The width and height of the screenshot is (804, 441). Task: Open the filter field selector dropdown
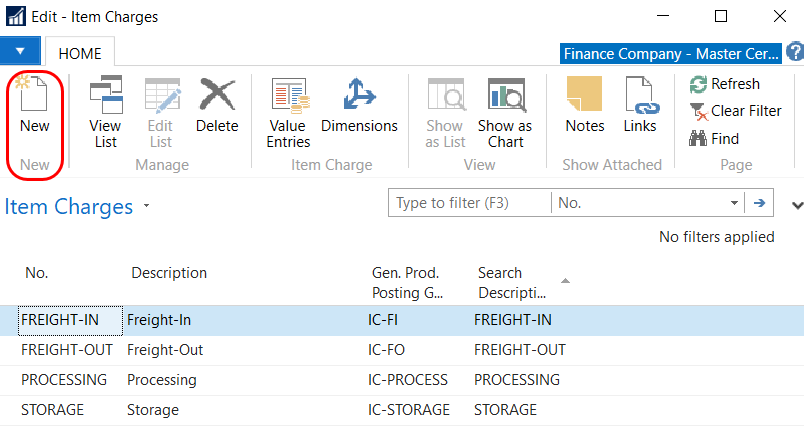[x=735, y=203]
